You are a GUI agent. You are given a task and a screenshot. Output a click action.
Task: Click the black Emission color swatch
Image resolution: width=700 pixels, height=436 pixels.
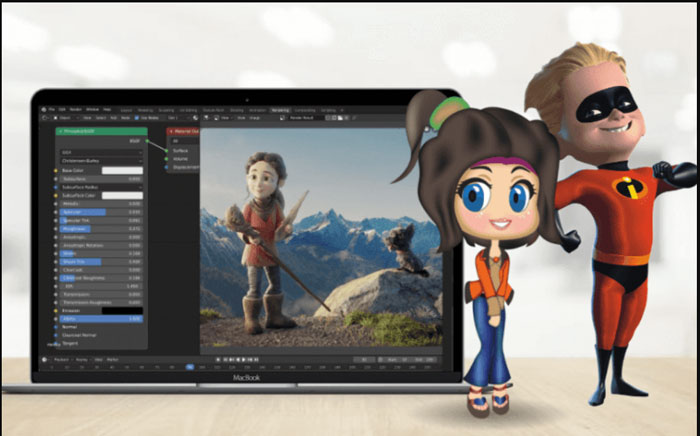click(x=122, y=311)
